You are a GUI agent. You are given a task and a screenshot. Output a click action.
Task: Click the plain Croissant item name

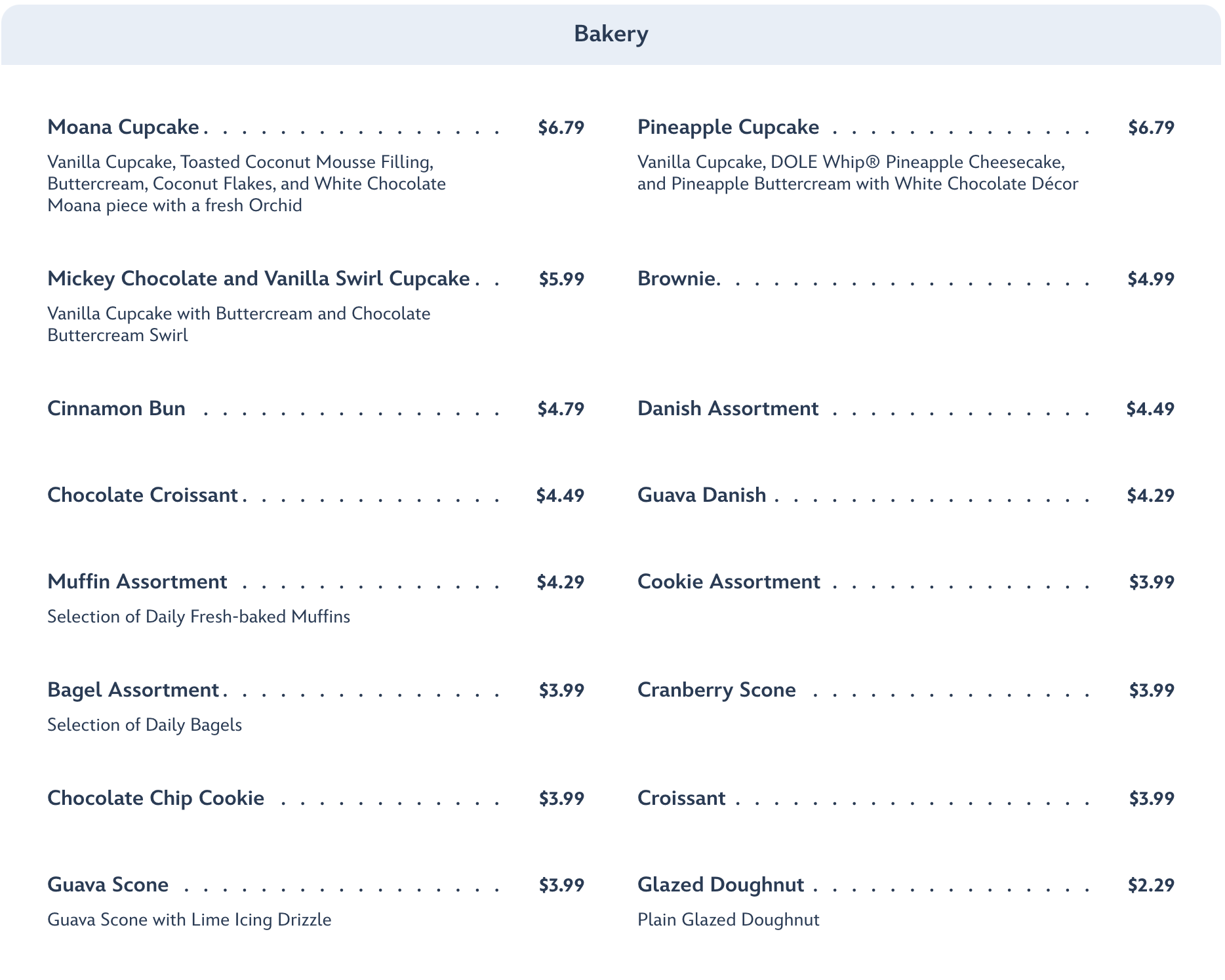coord(681,798)
